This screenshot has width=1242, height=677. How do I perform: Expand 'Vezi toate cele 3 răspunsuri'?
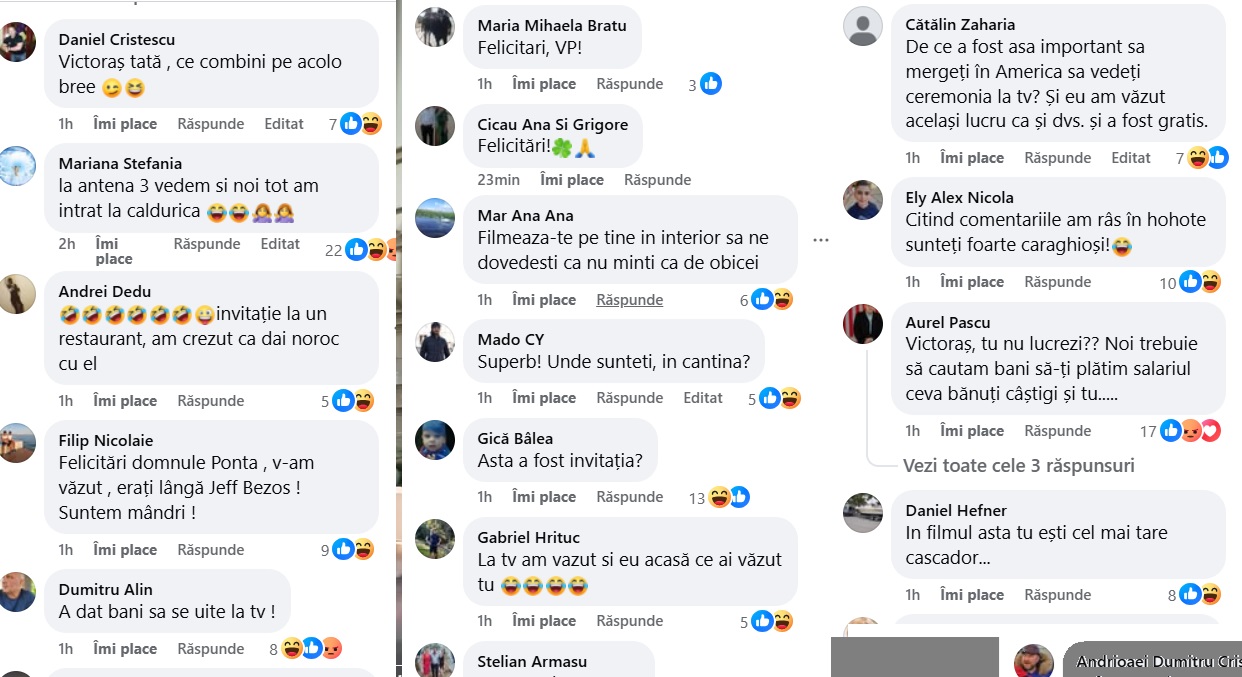1019,466
